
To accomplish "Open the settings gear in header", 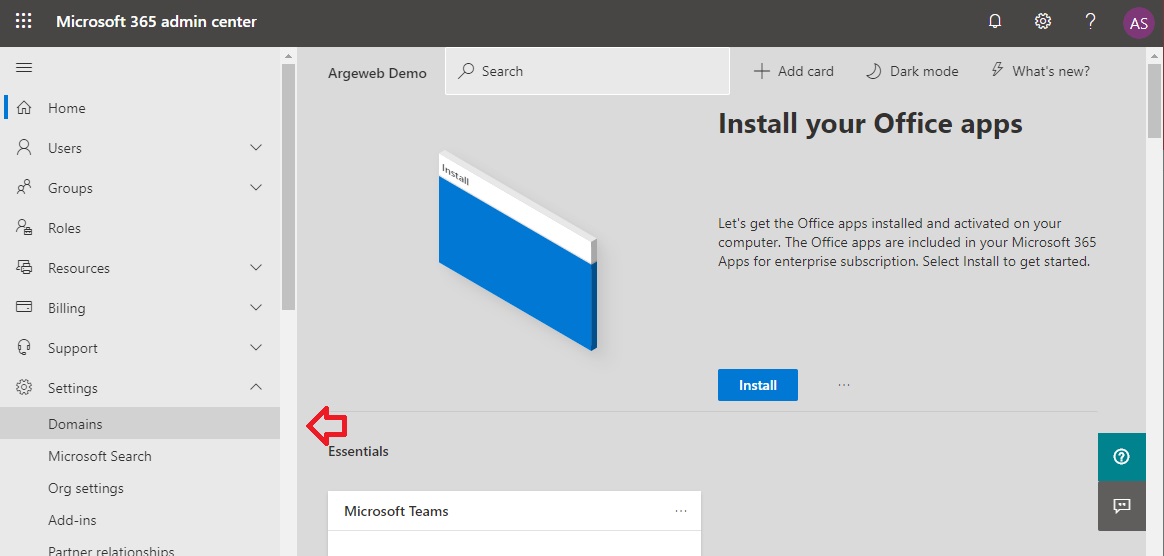I will (1043, 22).
